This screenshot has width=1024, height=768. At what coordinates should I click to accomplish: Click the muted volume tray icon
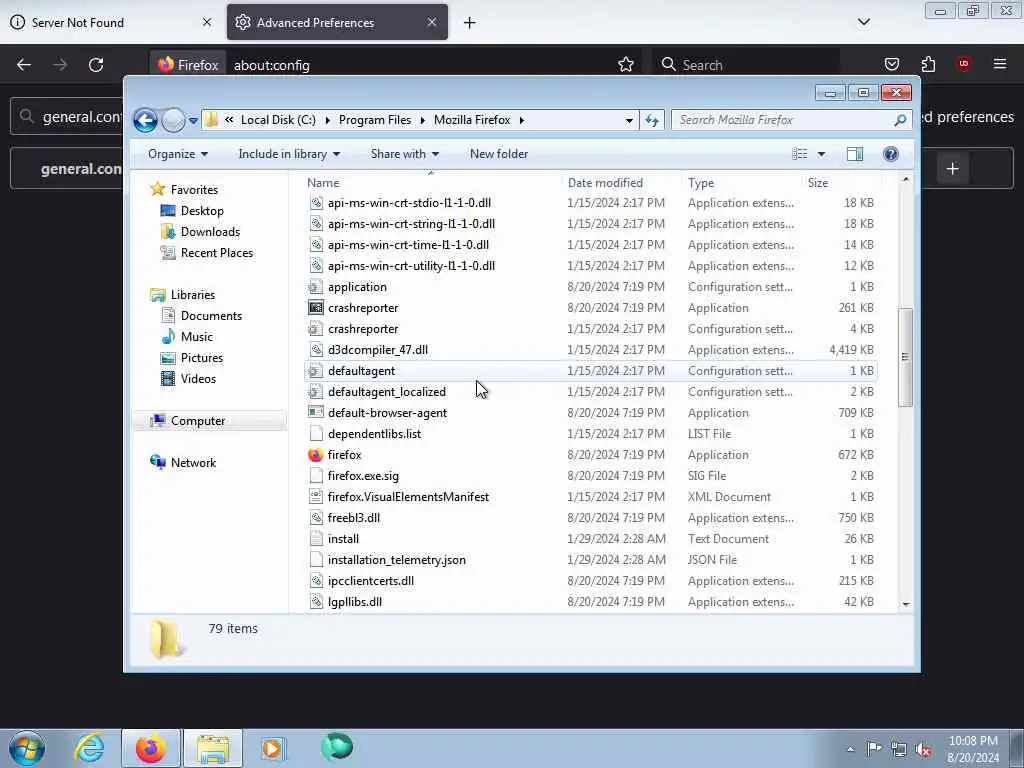pos(923,749)
